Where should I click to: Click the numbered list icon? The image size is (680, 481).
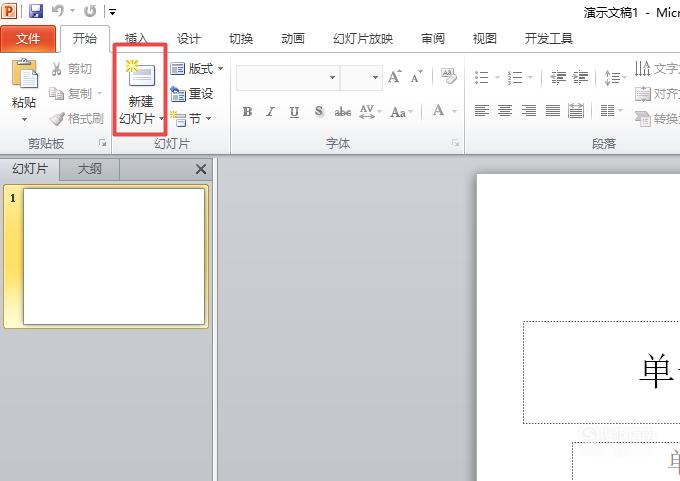pos(515,78)
